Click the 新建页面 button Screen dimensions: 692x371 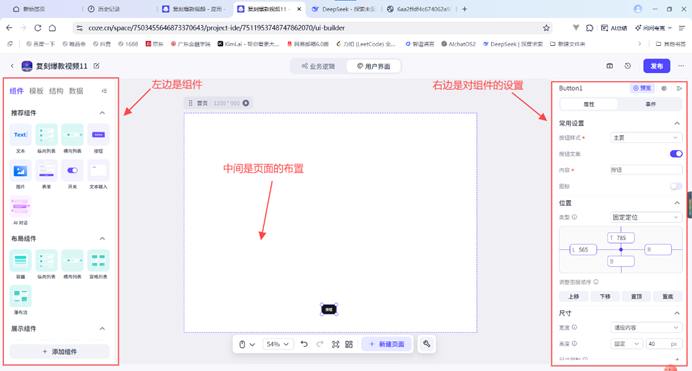[x=387, y=344]
